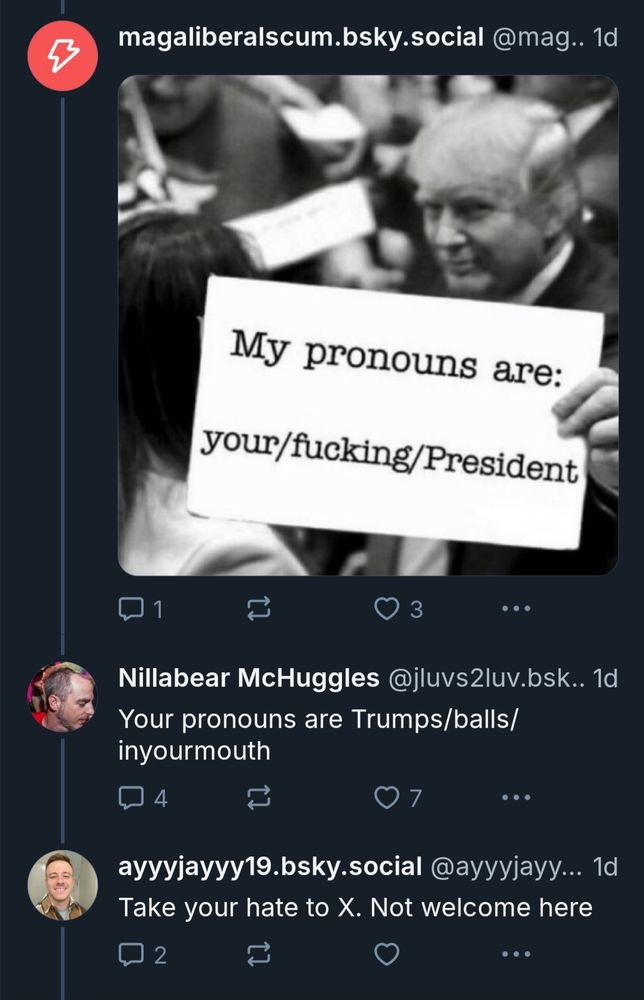This screenshot has width=644, height=1000.
Task: Click the magaliberalscum red lightning avatar
Action: point(62,56)
